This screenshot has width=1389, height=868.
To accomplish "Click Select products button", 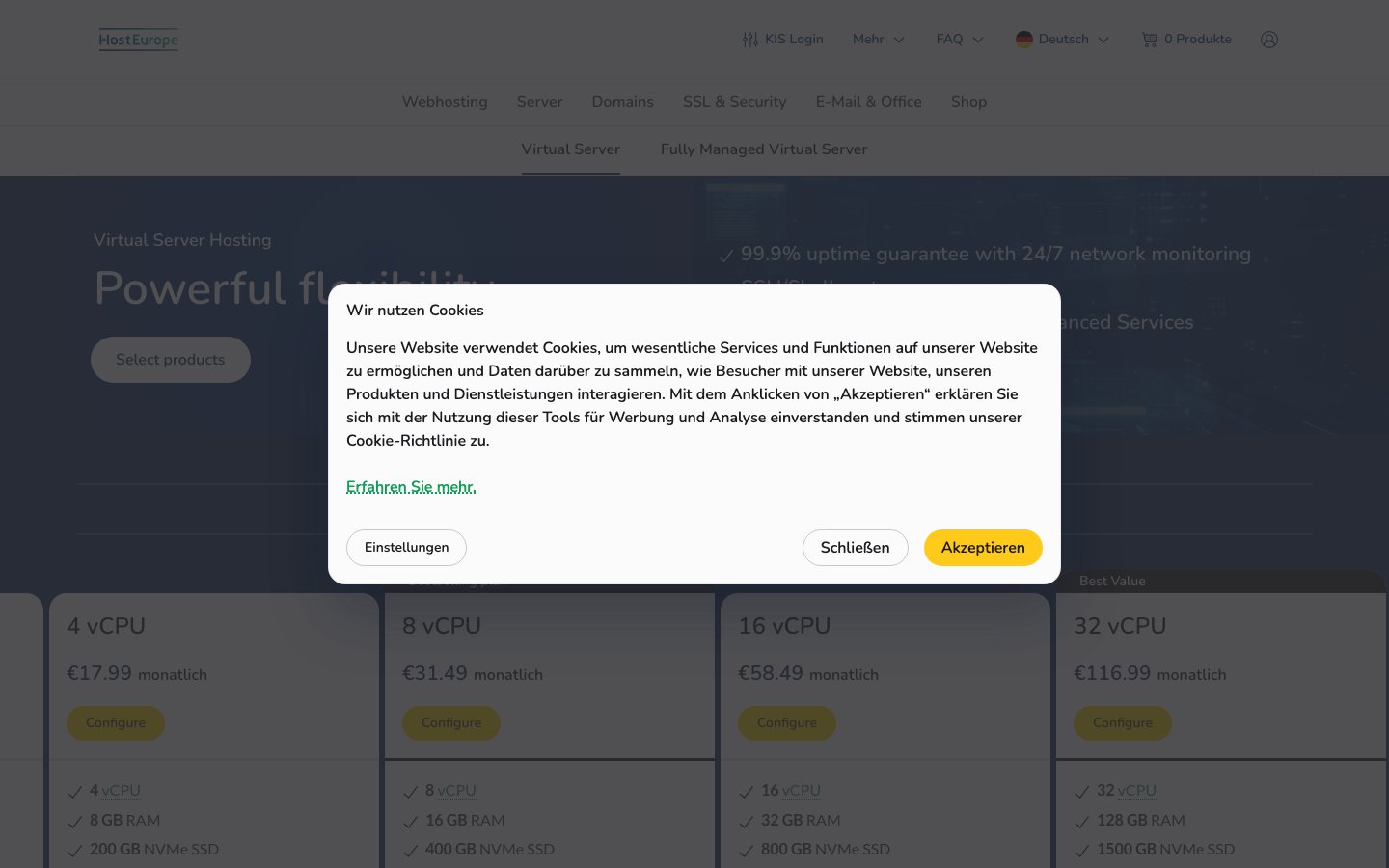I will coord(171,360).
